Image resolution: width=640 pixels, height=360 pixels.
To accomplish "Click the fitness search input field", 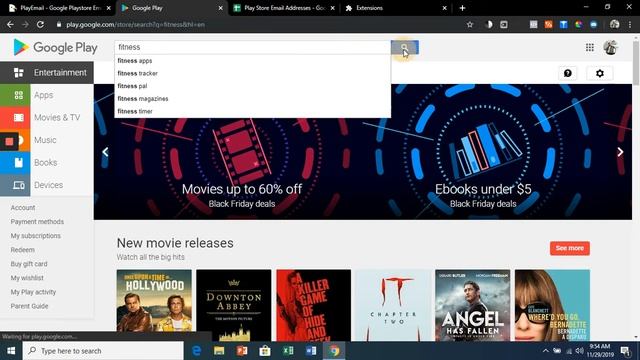I will [x=253, y=47].
